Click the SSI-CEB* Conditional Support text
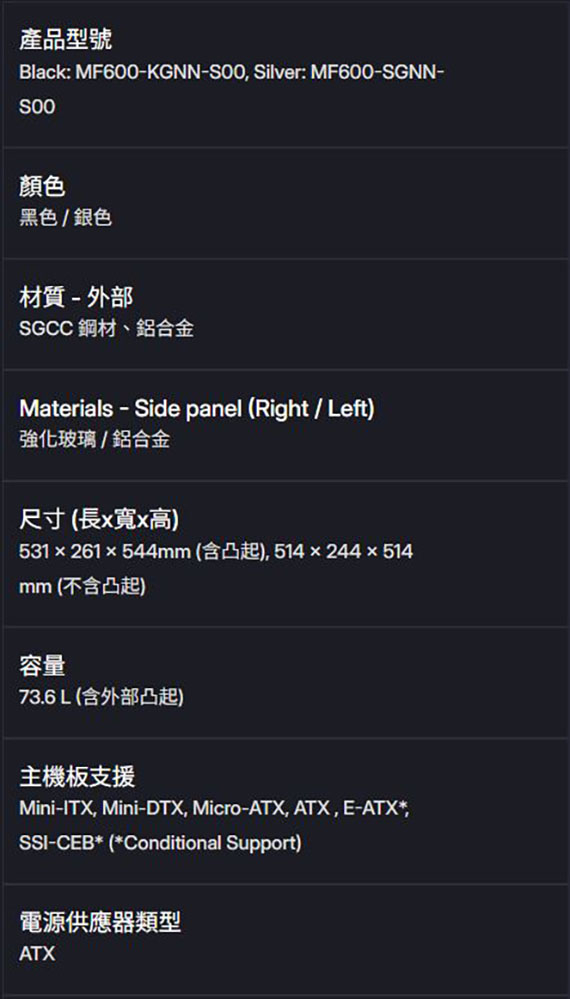The height and width of the screenshot is (999, 570). [x=160, y=843]
